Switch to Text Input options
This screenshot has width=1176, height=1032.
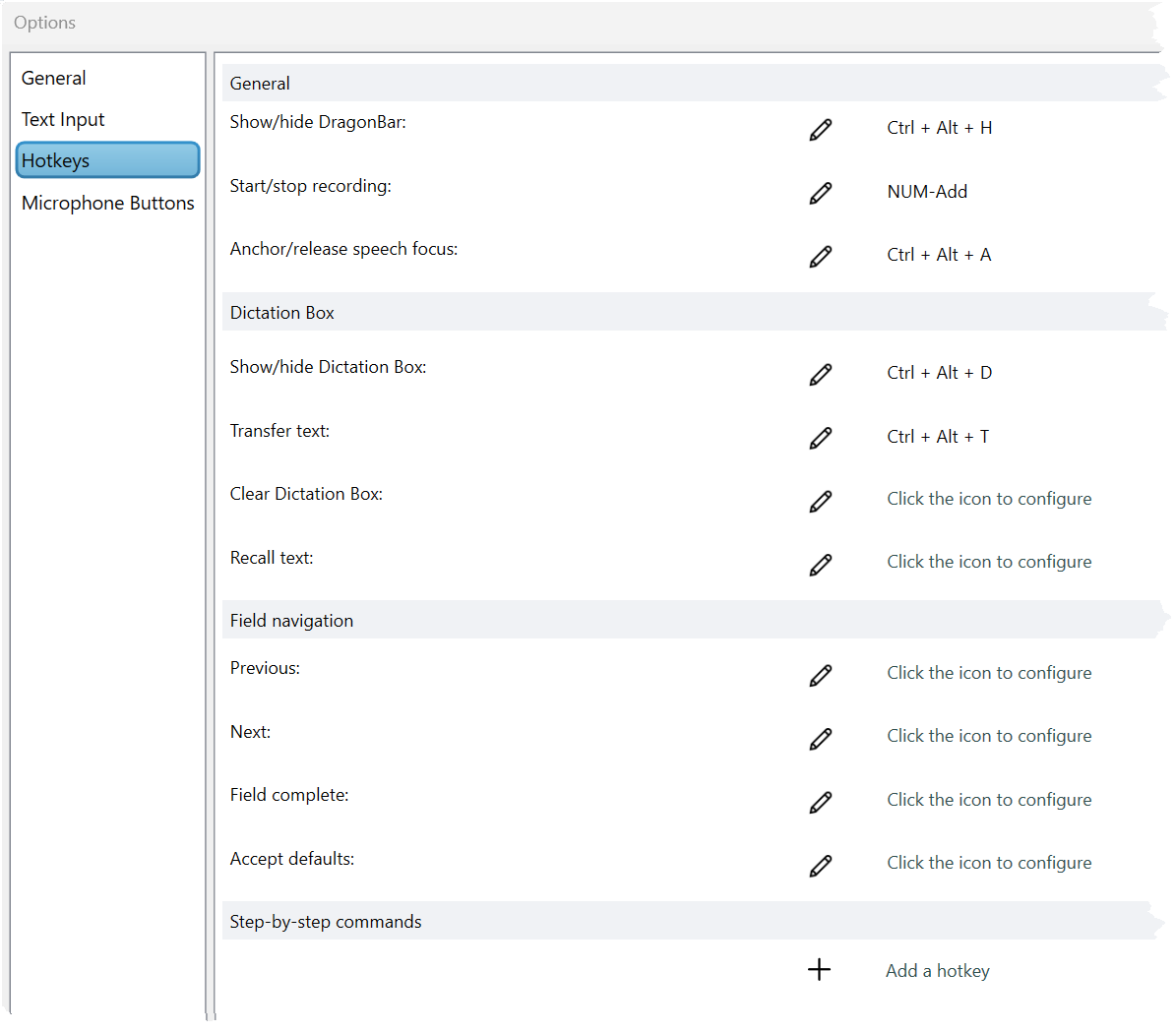[x=63, y=120]
